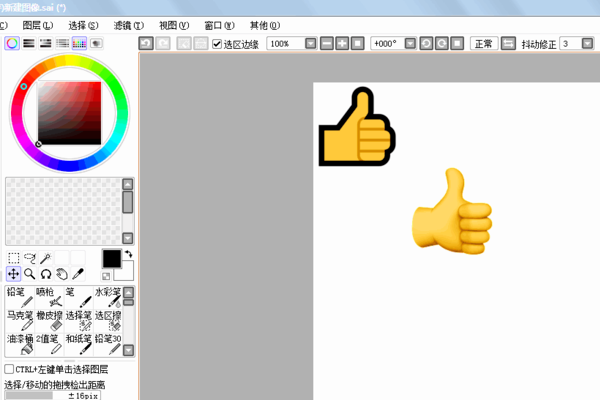Viewport: 600px width, 400px height.
Task: Select the eyedropper color picker tool
Action: click(x=77, y=273)
